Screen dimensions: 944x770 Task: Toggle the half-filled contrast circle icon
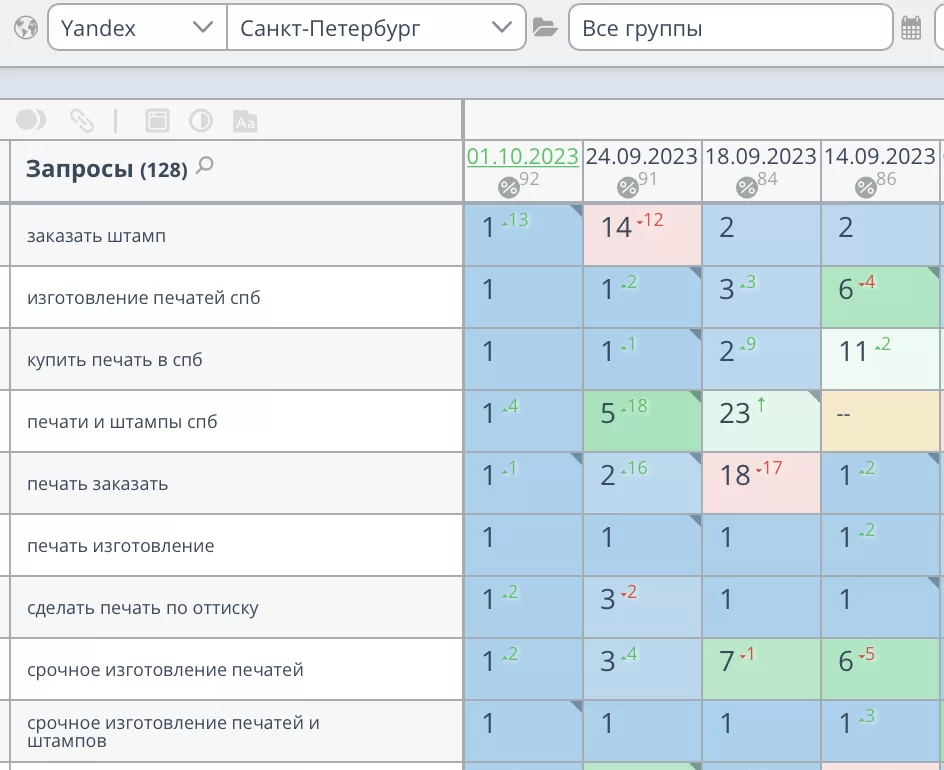coord(201,121)
